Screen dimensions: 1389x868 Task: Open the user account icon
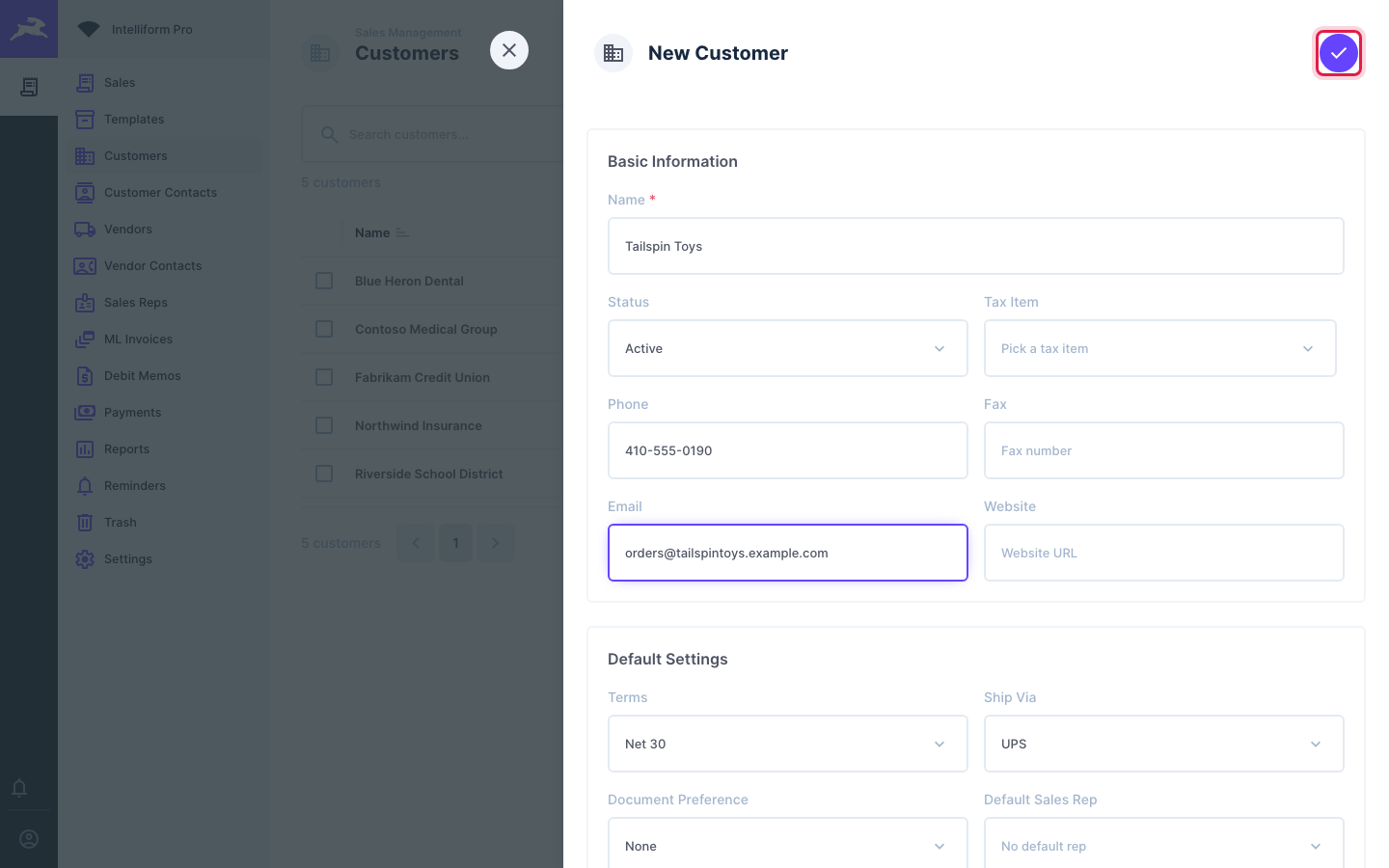pyautogui.click(x=29, y=839)
